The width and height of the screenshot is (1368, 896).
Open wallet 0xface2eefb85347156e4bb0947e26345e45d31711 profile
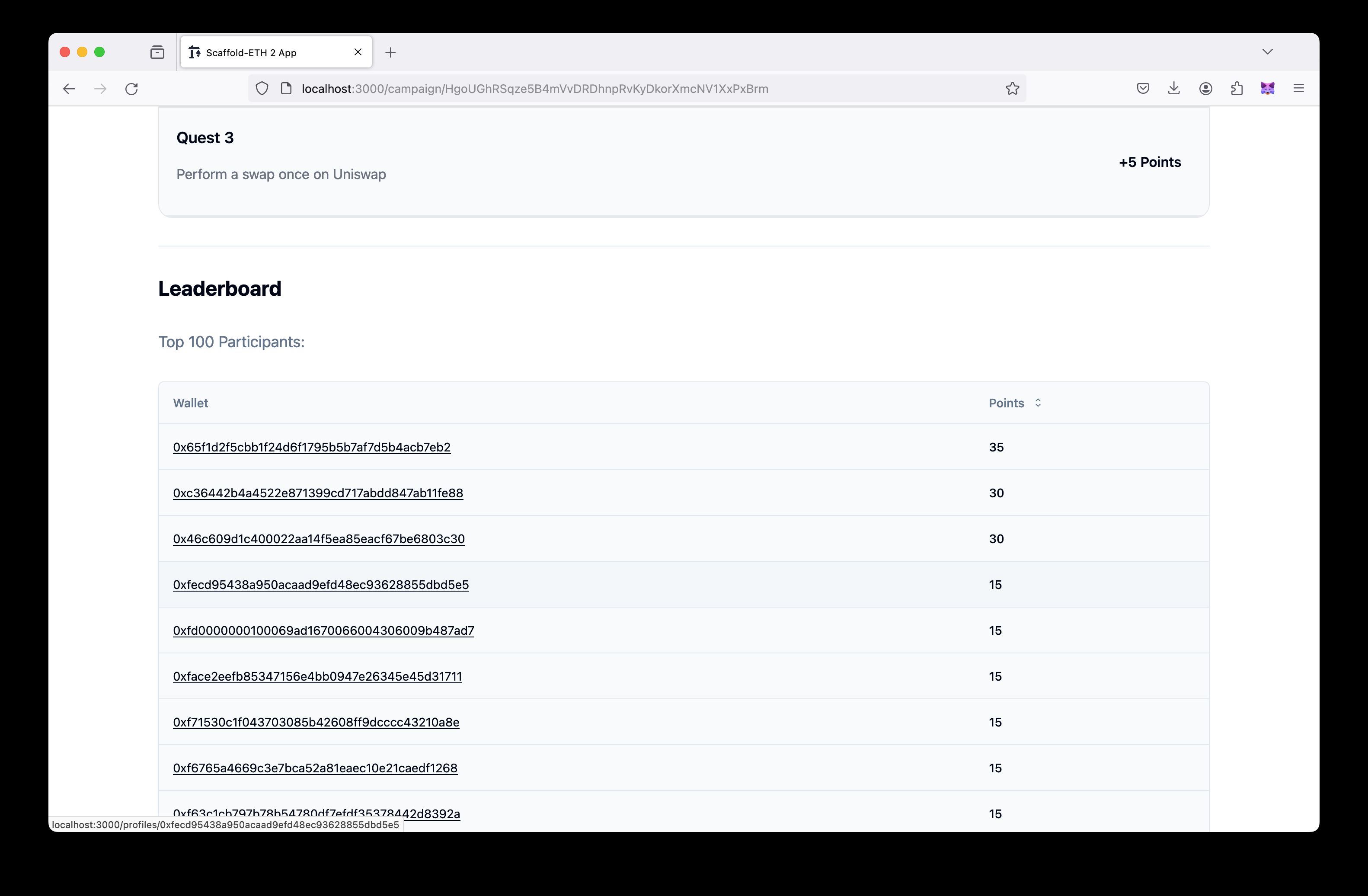click(317, 676)
